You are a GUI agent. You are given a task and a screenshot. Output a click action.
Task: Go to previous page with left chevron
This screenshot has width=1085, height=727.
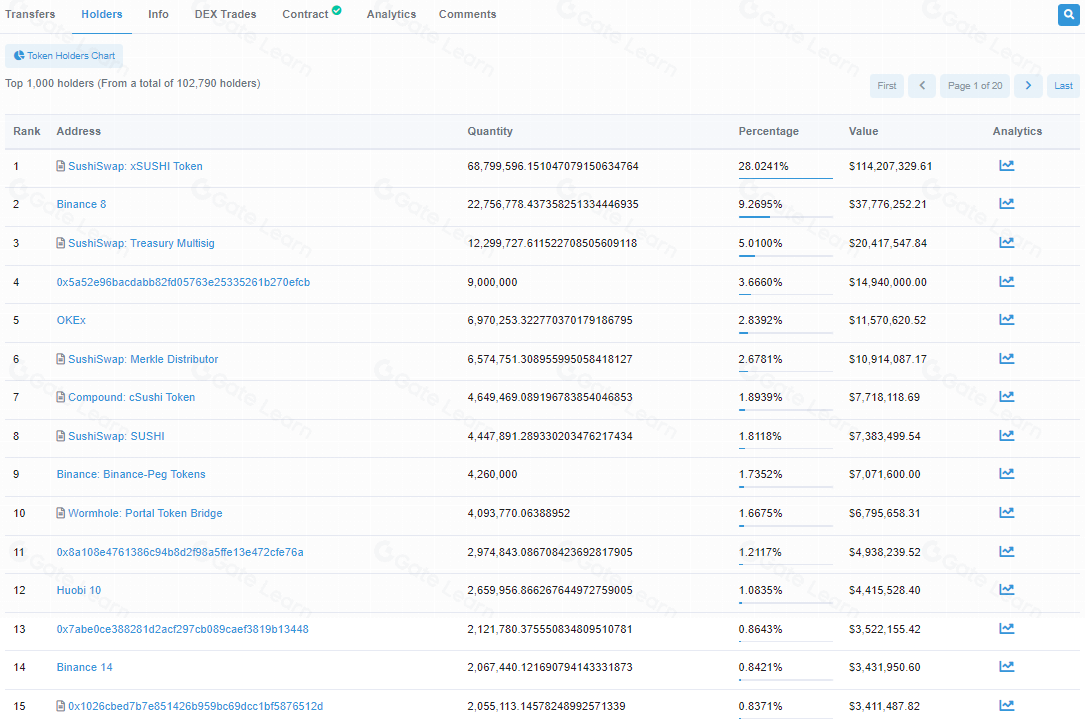922,86
